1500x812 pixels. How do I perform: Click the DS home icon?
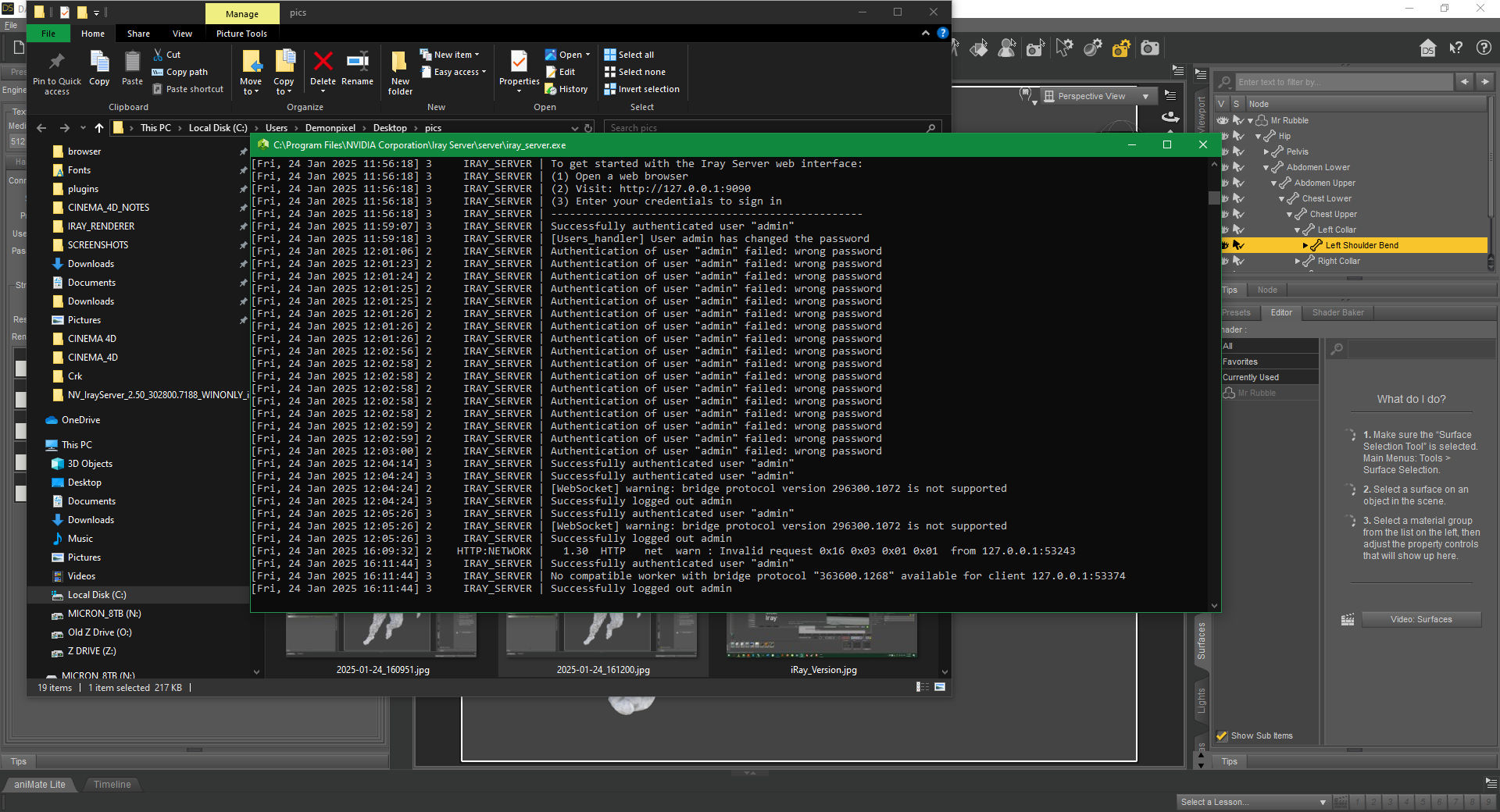point(1428,48)
